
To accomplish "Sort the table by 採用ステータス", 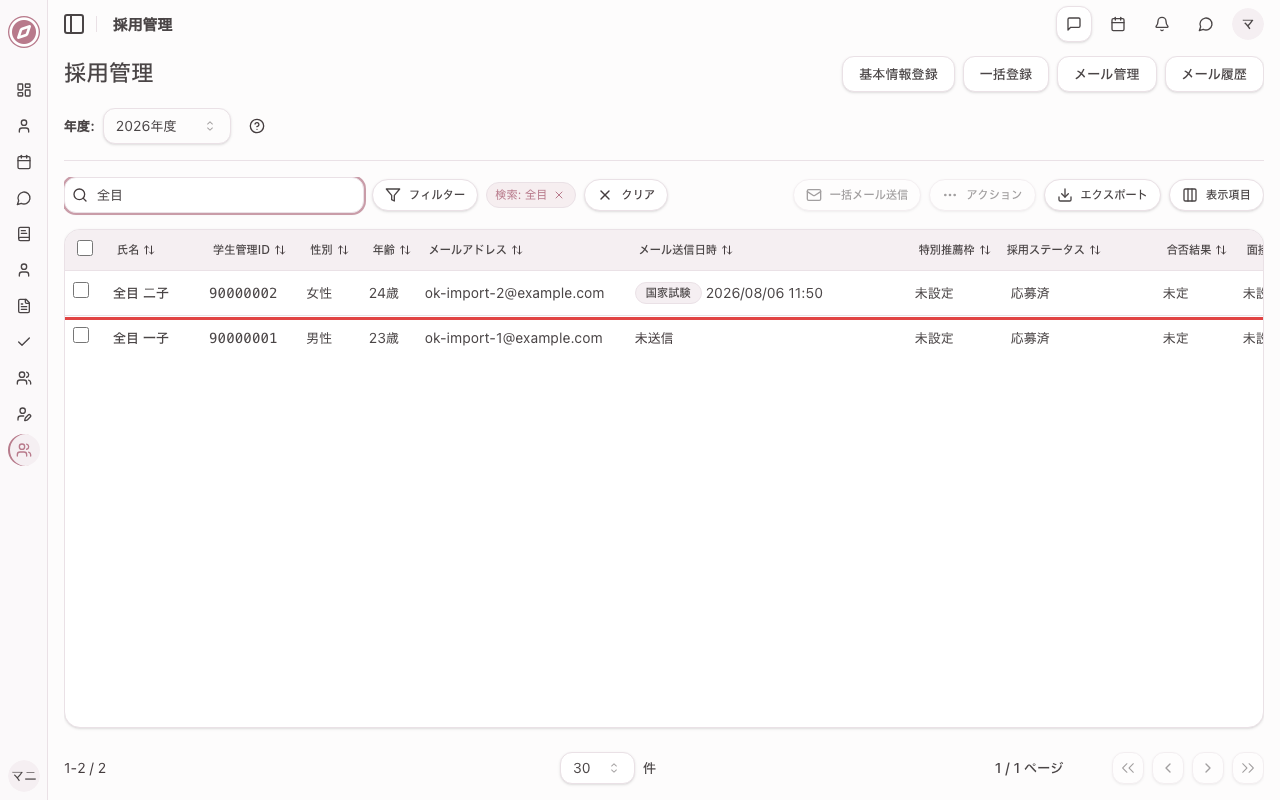I will pos(1053,250).
